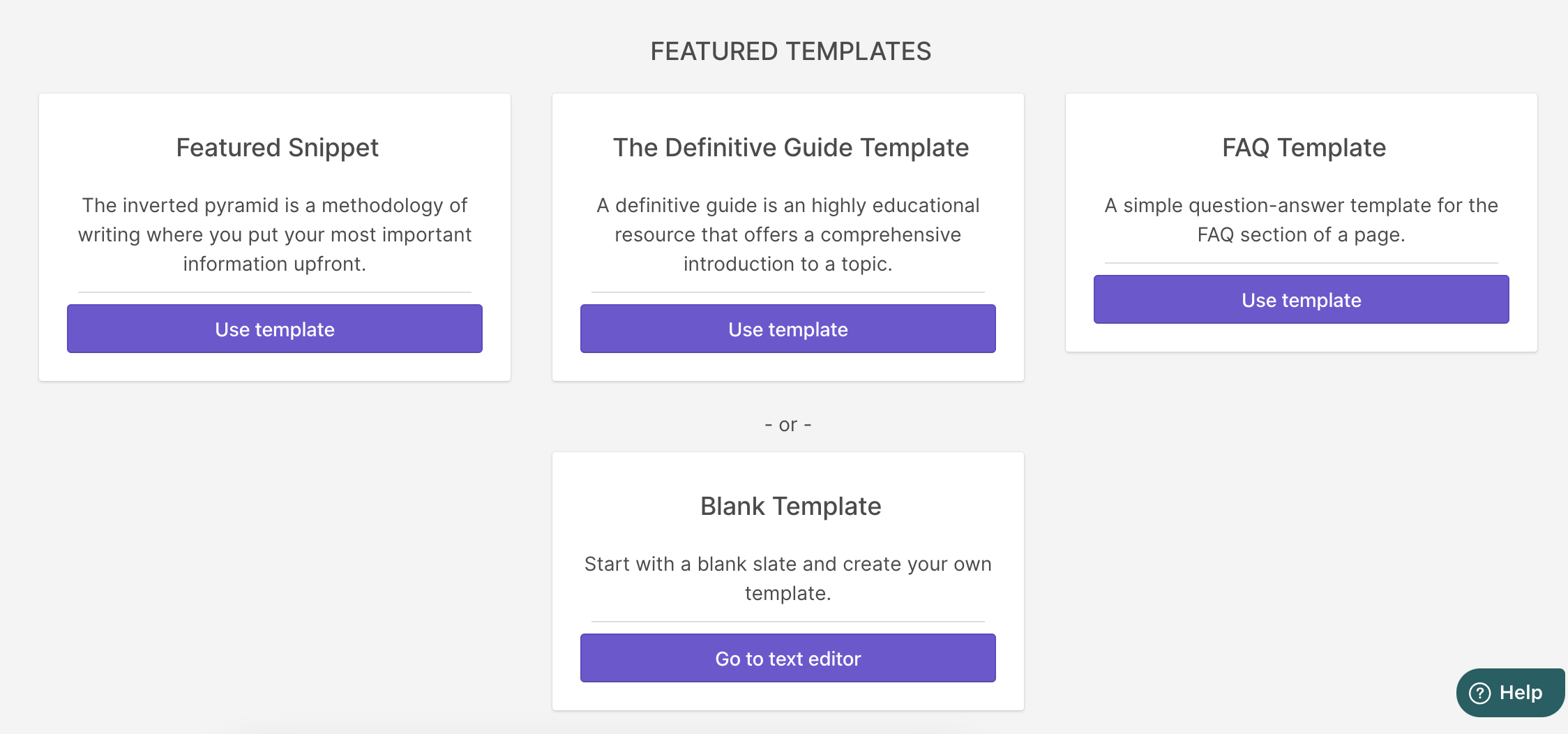
Task: Select The Definitive Guide Template heading
Action: pyautogui.click(x=790, y=148)
